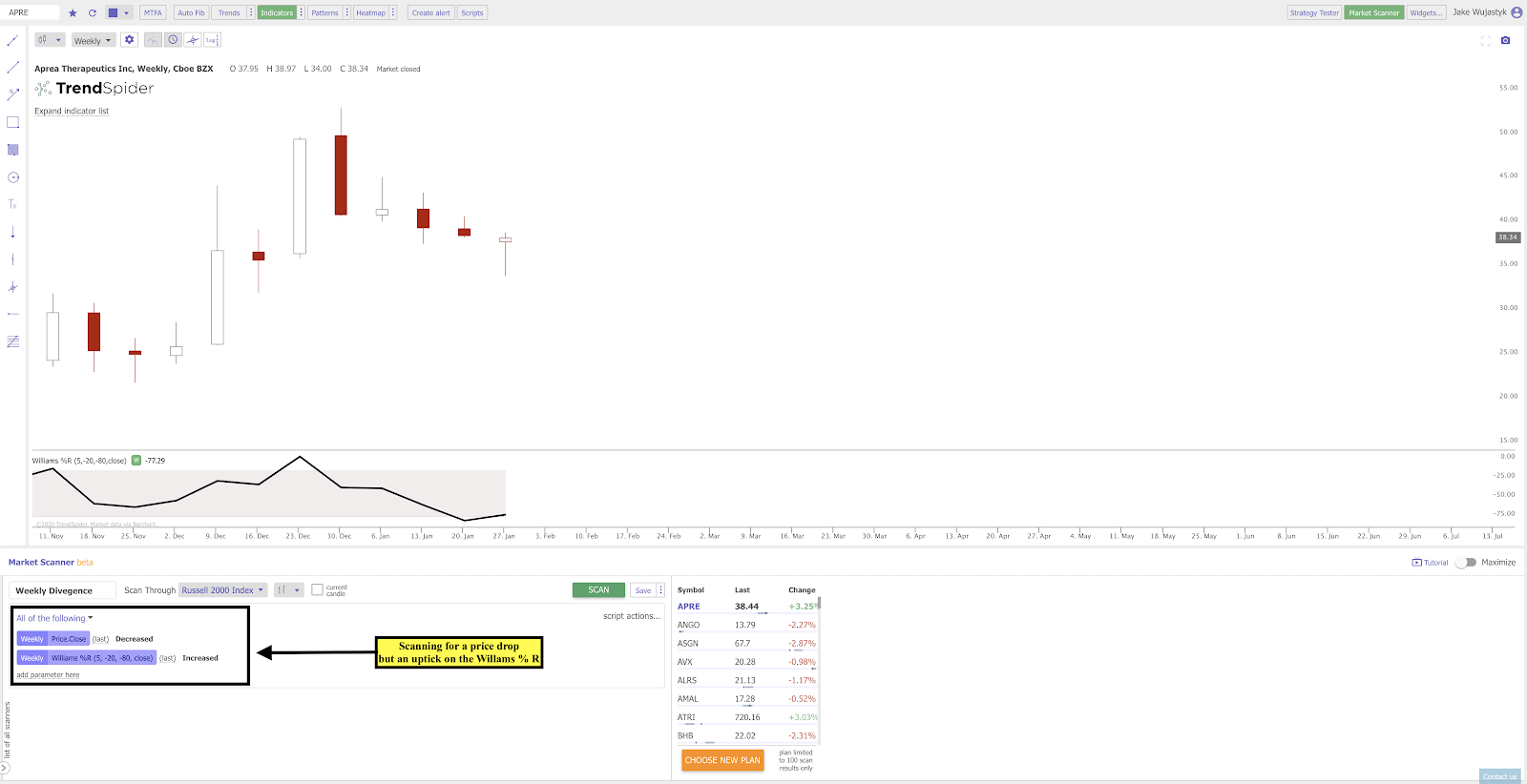Click the clock icon in chart toolbar

(173, 40)
